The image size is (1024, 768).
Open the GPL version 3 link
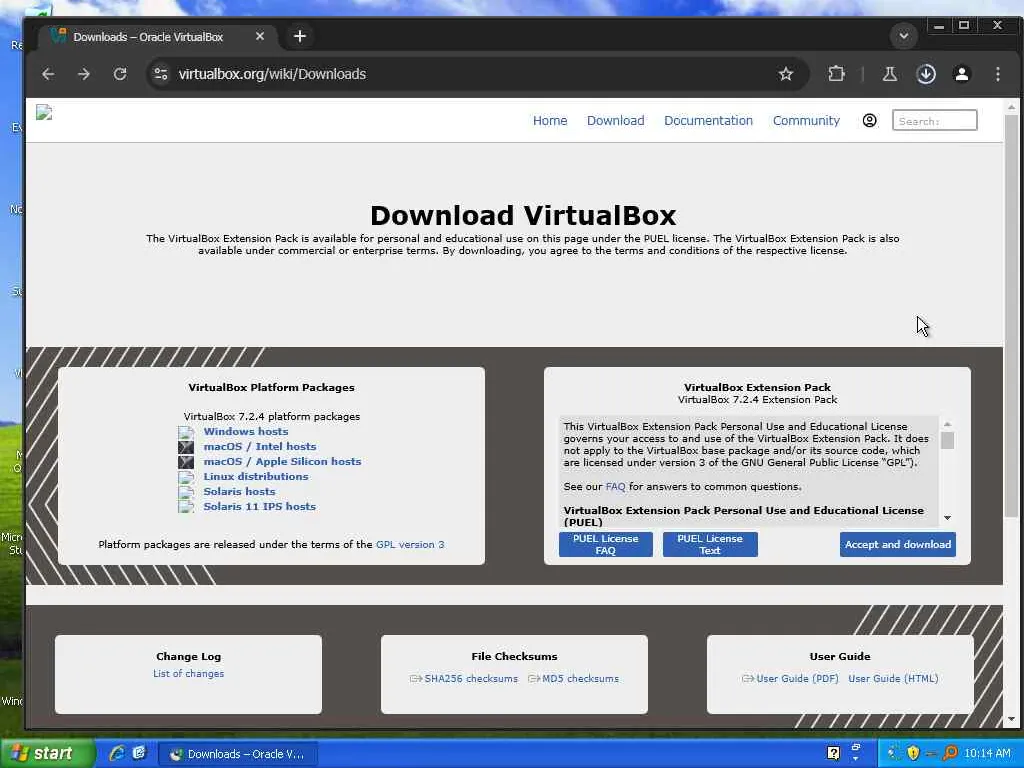[410, 545]
